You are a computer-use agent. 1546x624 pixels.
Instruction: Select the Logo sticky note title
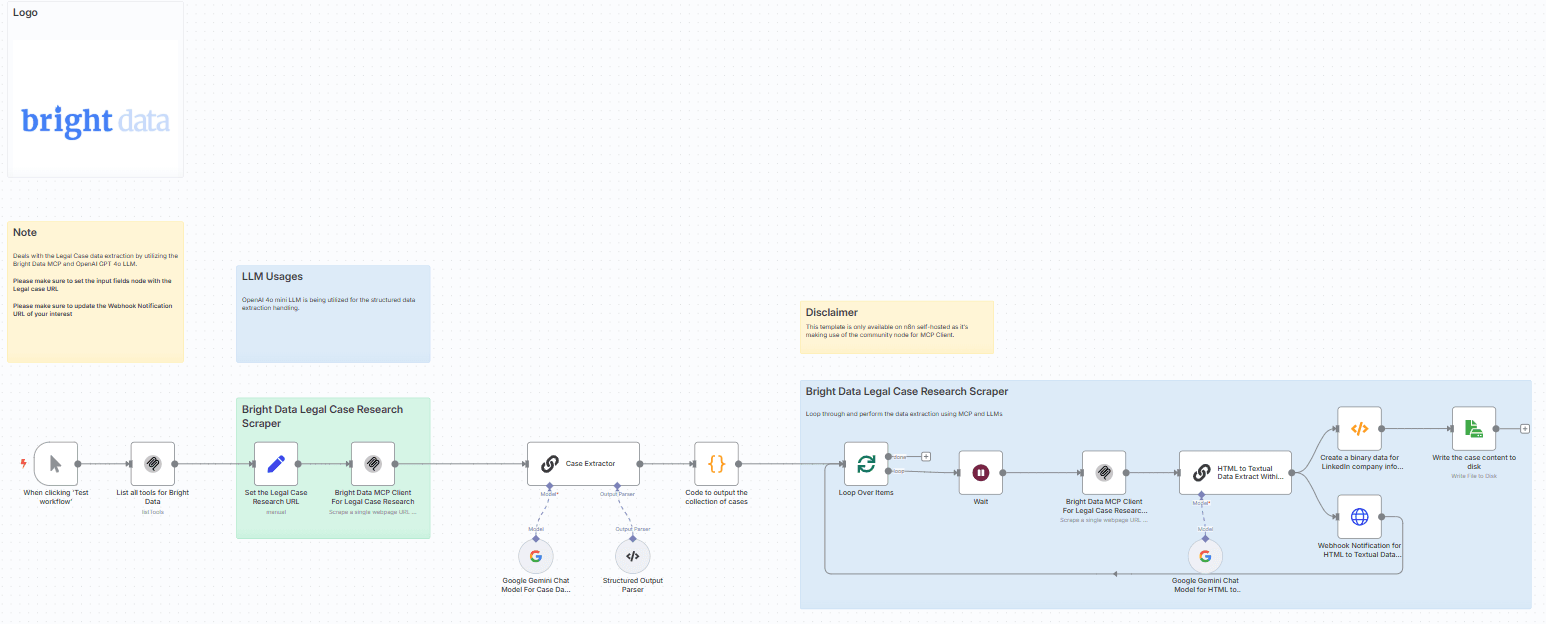tap(25, 13)
